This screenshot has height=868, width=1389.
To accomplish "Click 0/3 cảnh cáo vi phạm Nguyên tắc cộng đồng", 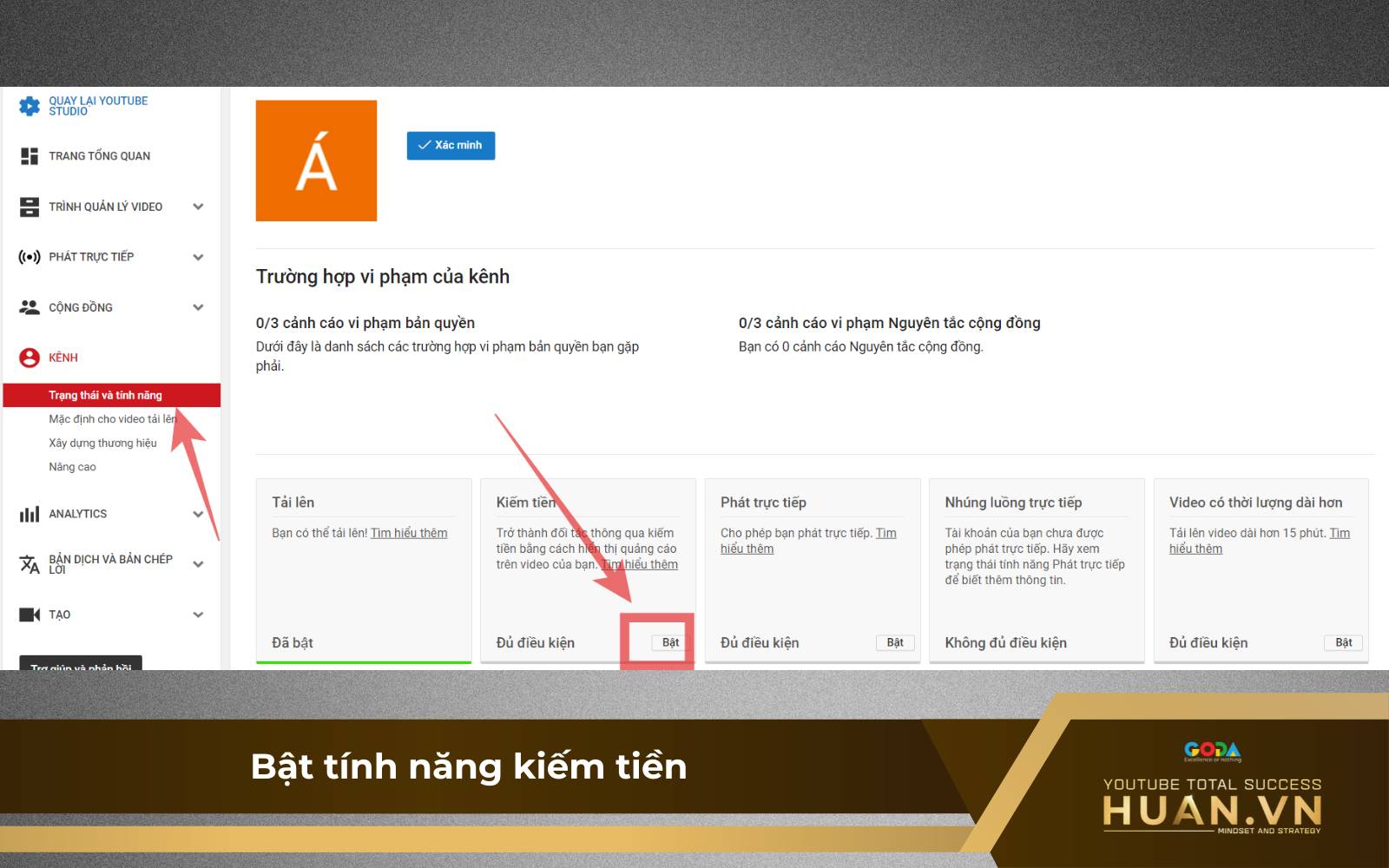I will pos(889,323).
